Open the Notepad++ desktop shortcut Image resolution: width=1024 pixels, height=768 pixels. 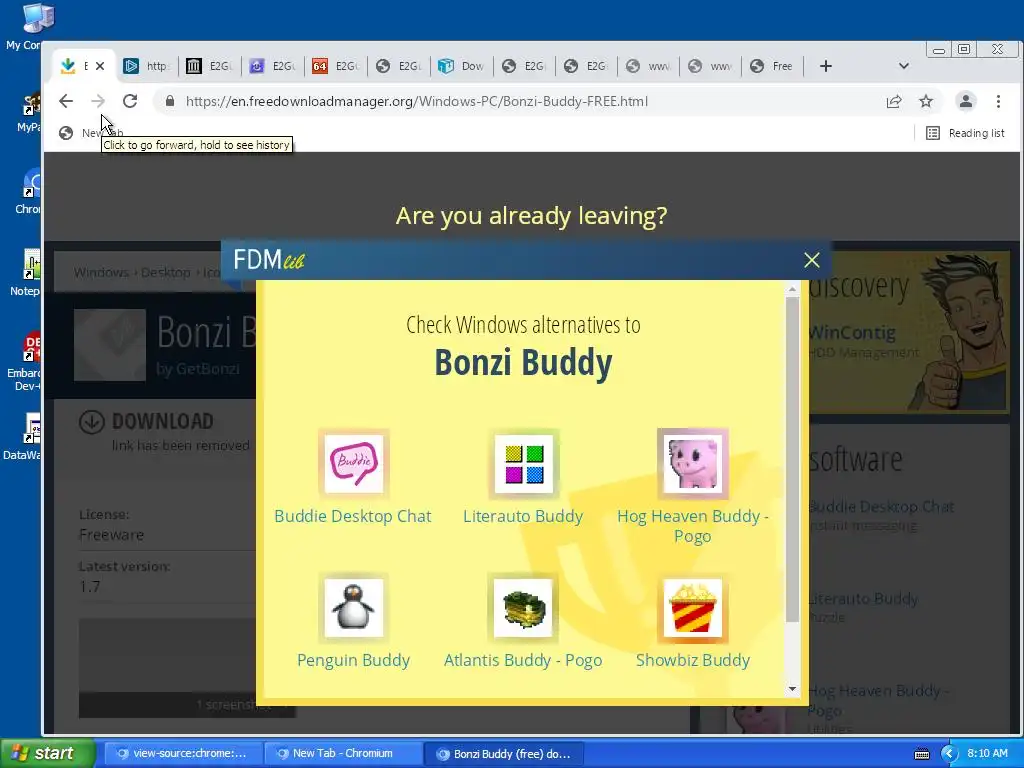[x=25, y=273]
